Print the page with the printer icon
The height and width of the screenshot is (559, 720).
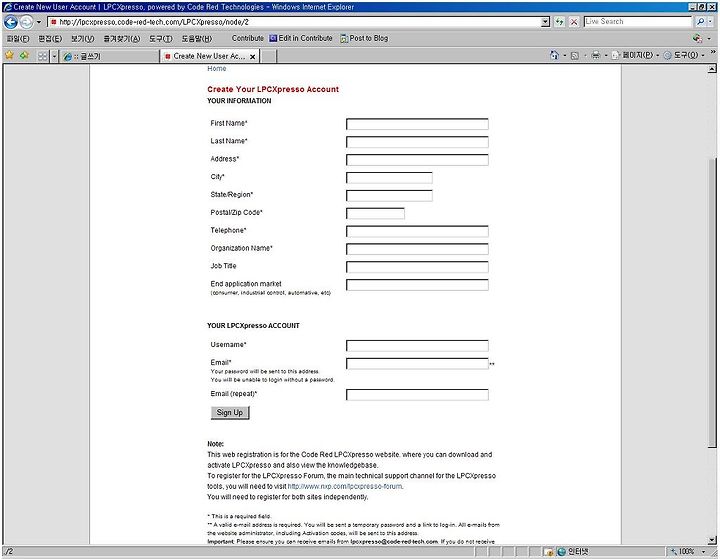click(596, 55)
